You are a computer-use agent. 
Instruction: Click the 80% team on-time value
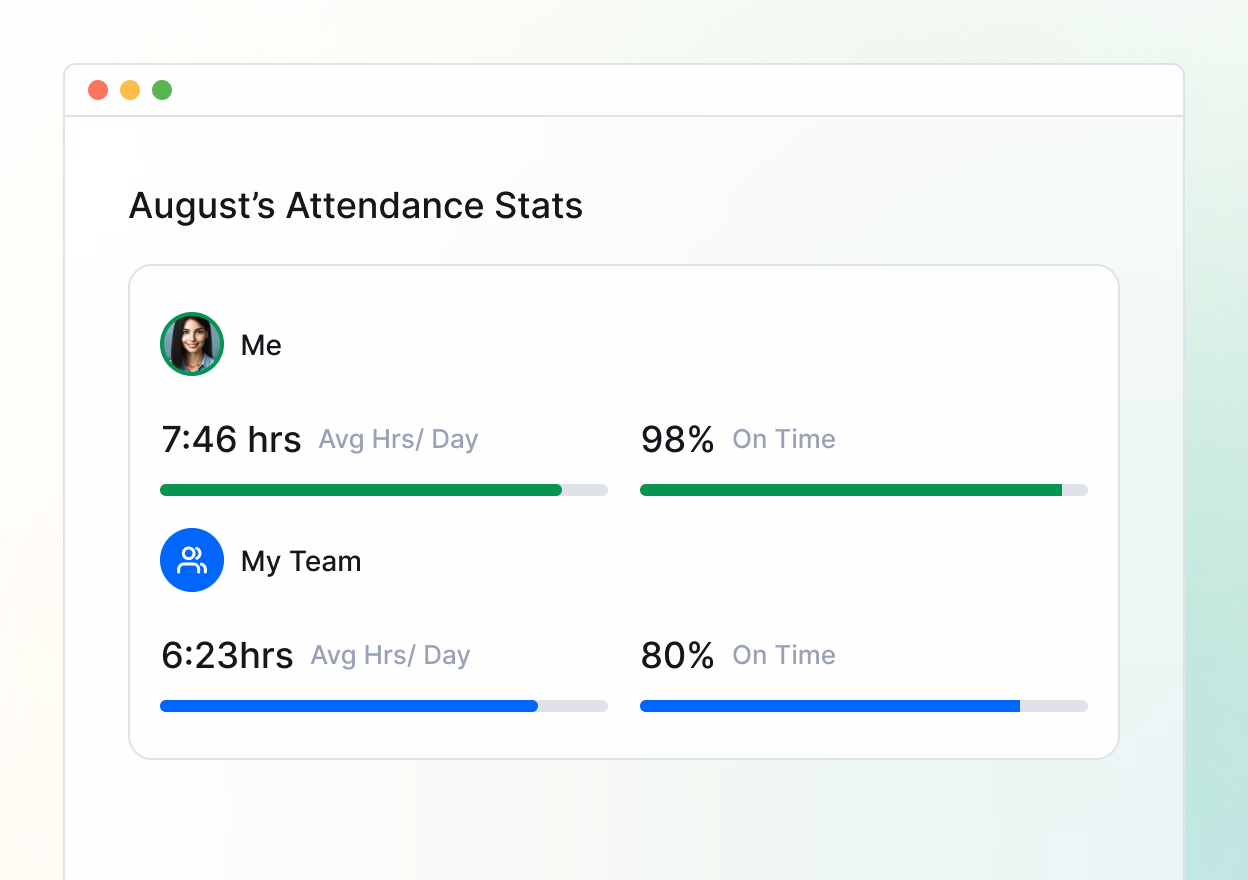(678, 656)
